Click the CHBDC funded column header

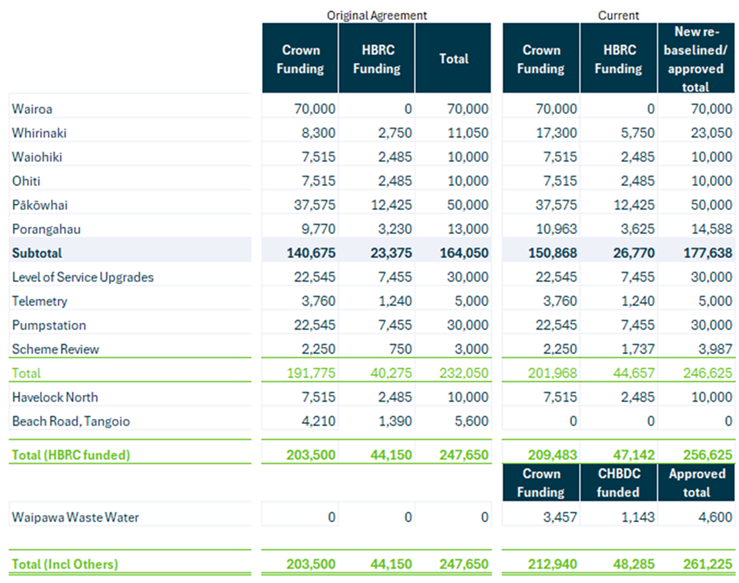618,484
